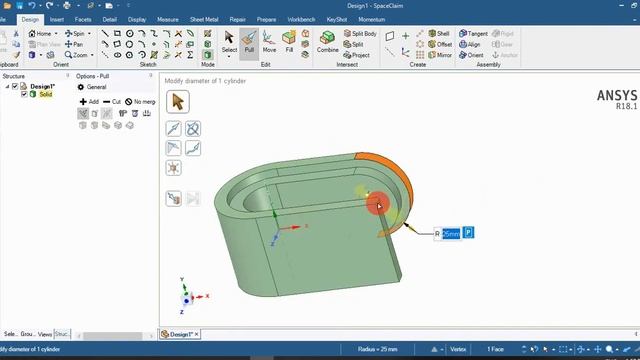Screen dimensions: 640x360
Task: Choose the Move tool
Action: (269, 42)
